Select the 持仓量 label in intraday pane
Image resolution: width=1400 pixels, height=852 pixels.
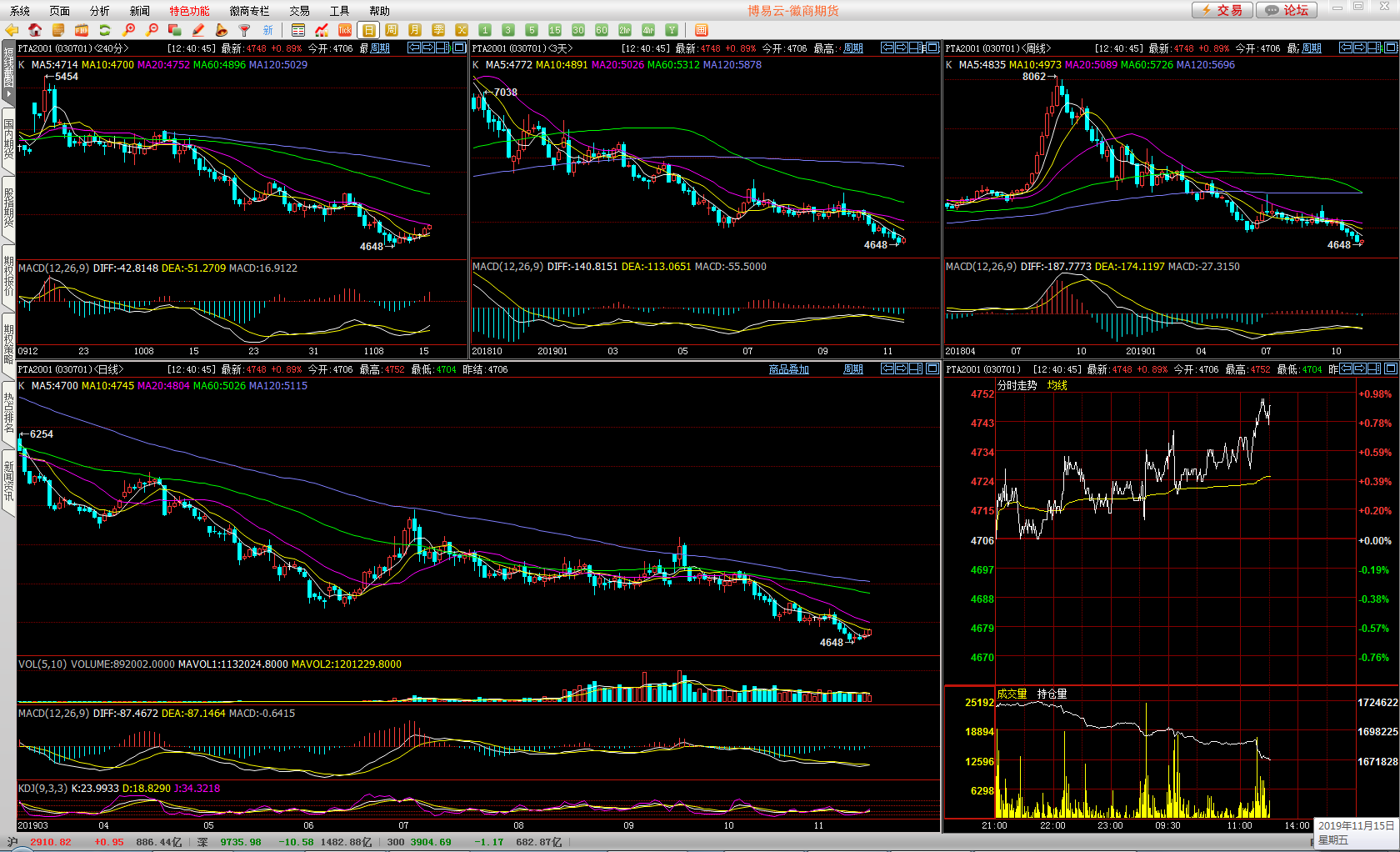coord(1052,694)
